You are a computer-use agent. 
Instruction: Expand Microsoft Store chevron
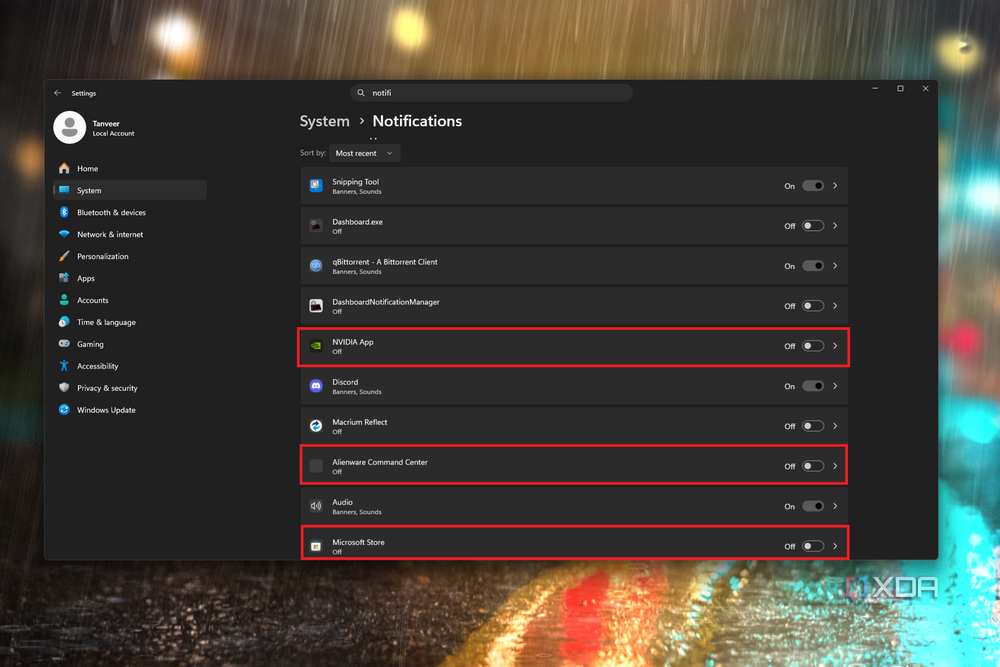(835, 546)
